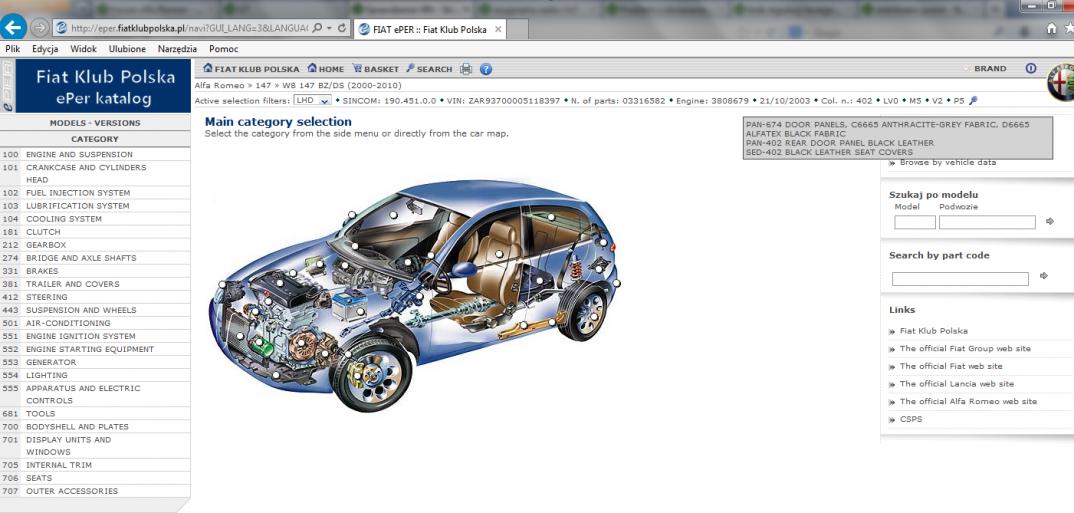Click the Podwozie input field

987,222
